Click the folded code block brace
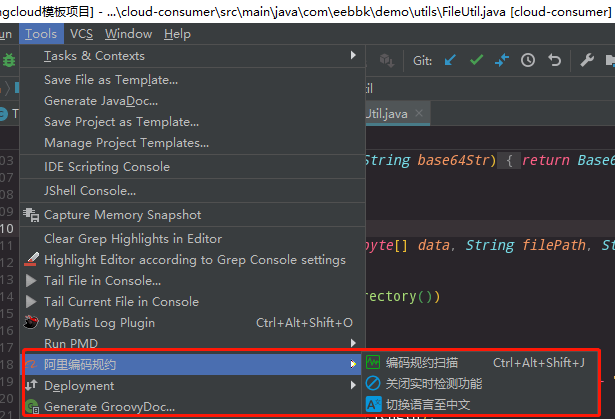Screen dimensions: 615x419 509,160
